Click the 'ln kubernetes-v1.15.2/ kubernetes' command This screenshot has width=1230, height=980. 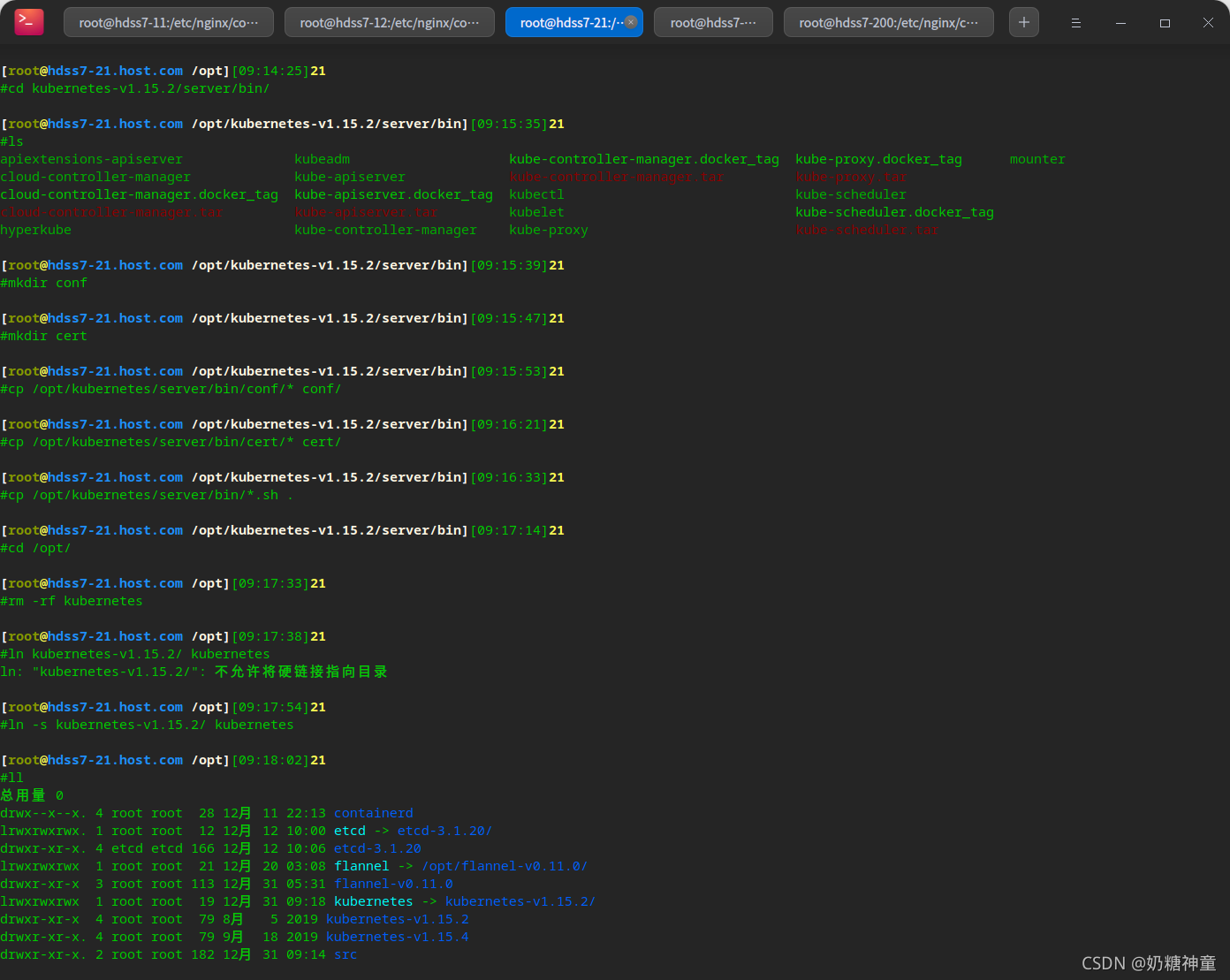tap(135, 654)
